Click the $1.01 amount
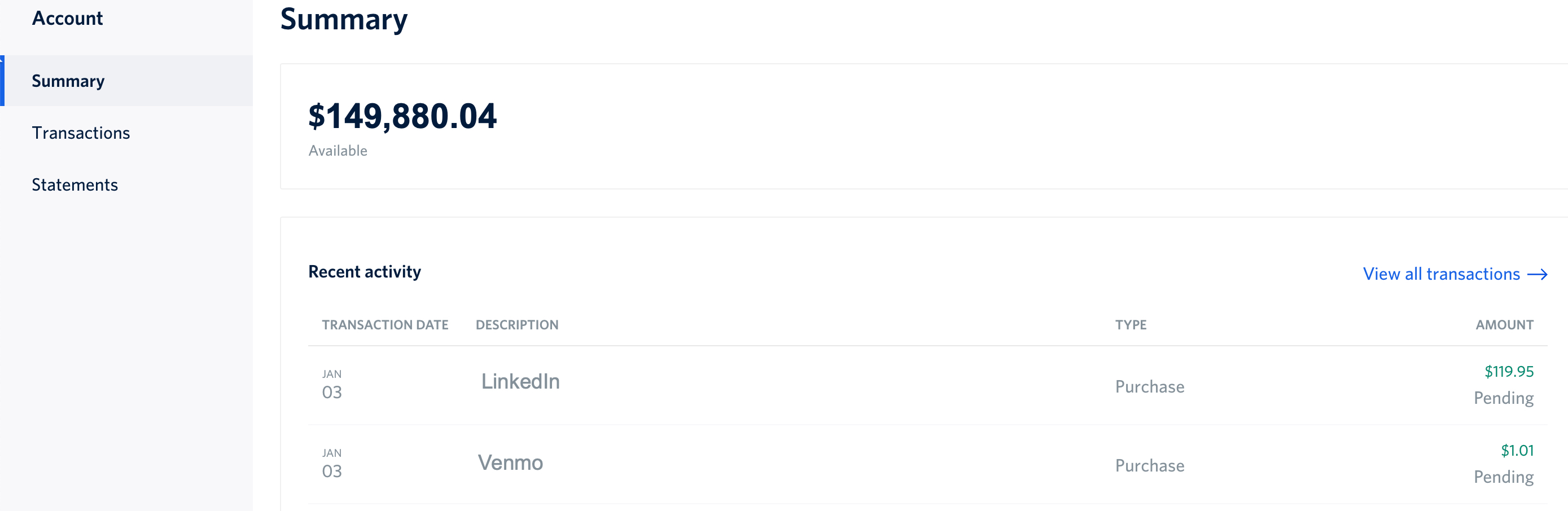 (1517, 450)
